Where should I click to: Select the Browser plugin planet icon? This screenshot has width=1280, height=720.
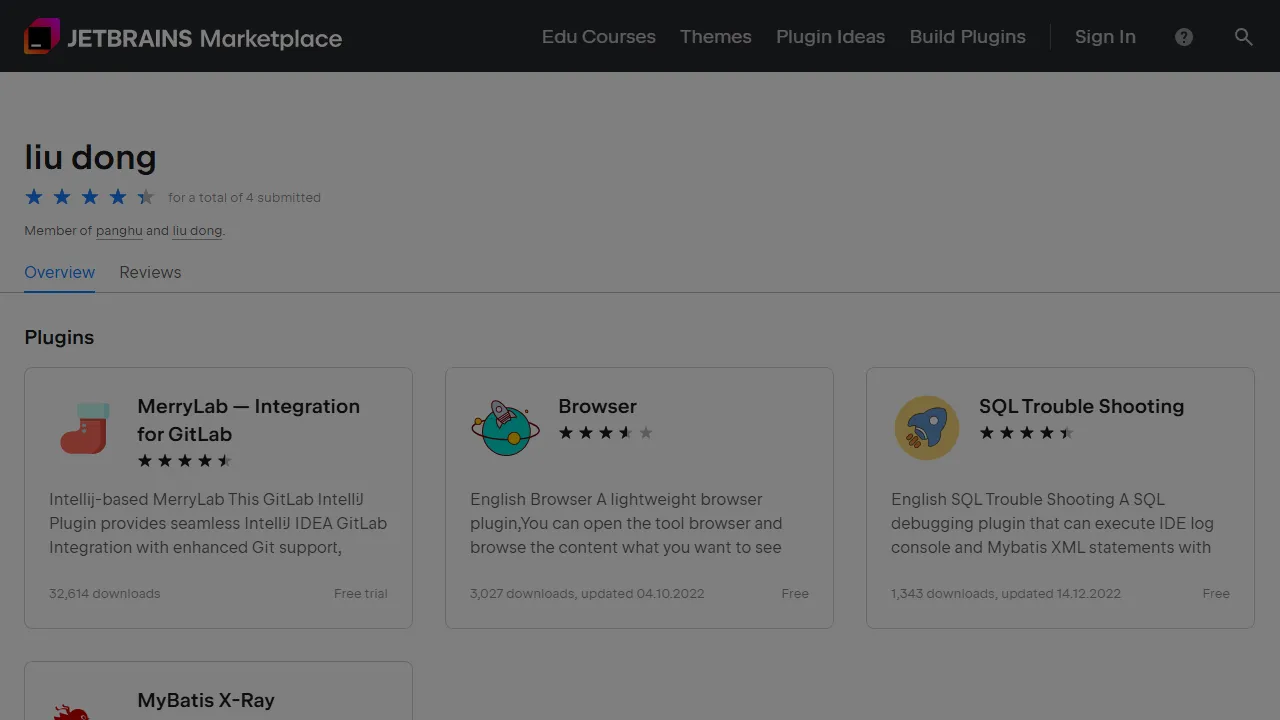click(x=506, y=427)
